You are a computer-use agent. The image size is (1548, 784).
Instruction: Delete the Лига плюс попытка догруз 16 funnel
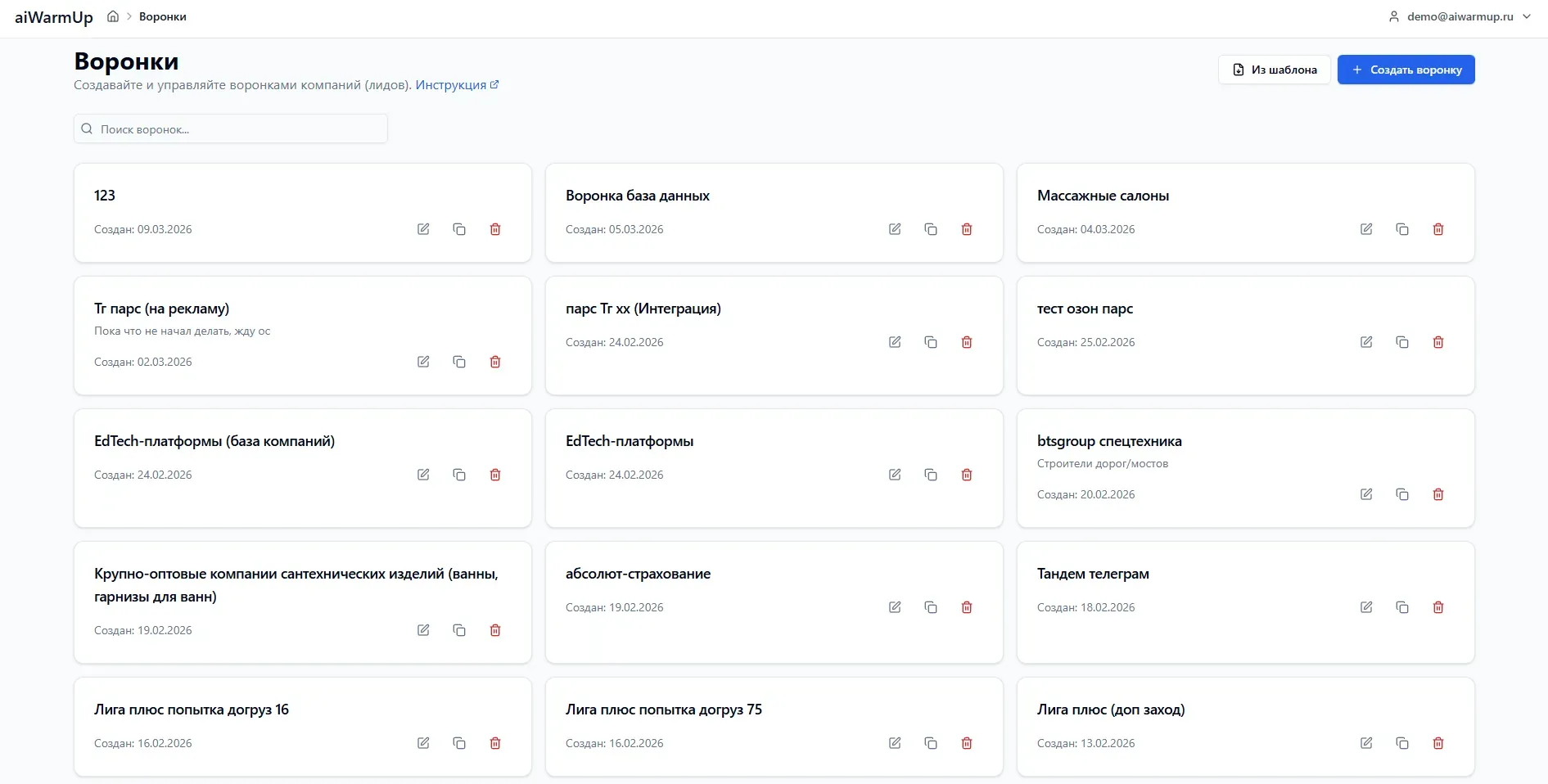tap(495, 743)
